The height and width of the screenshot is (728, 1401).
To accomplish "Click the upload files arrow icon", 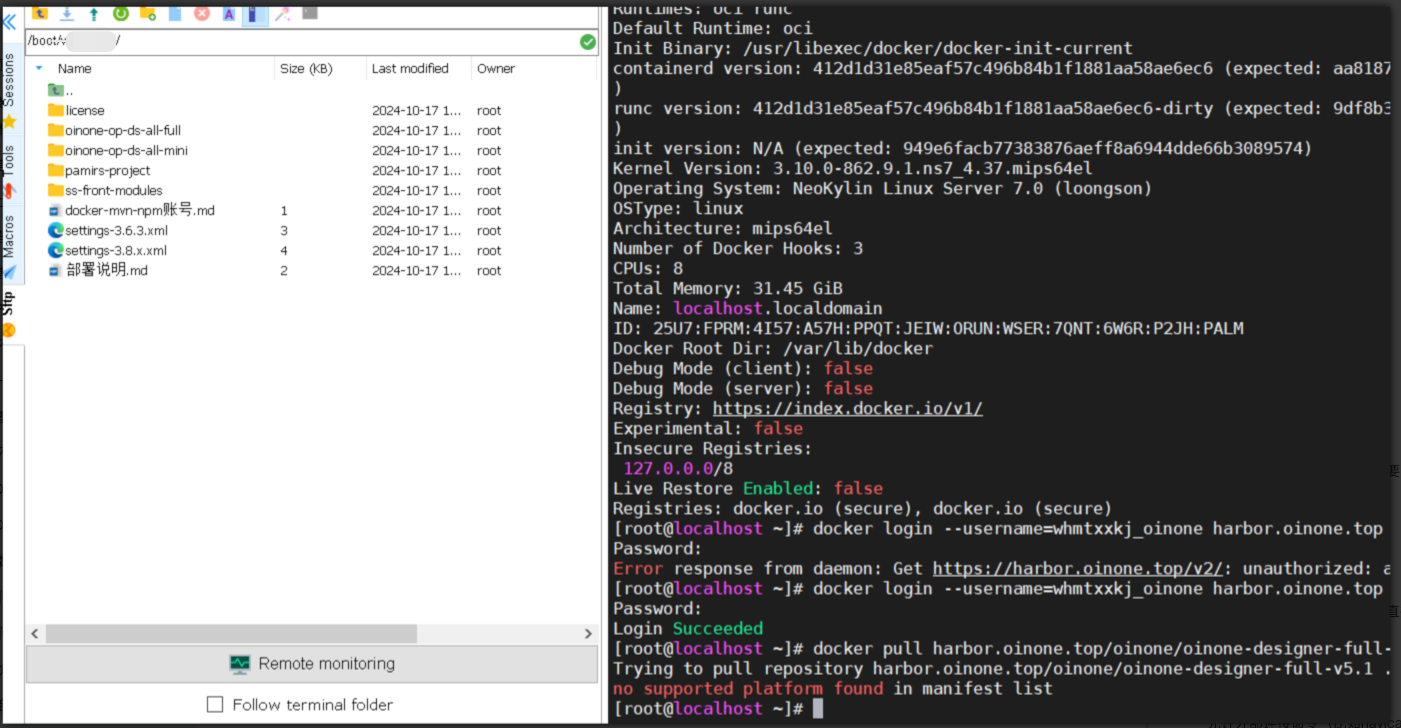I will [x=94, y=13].
